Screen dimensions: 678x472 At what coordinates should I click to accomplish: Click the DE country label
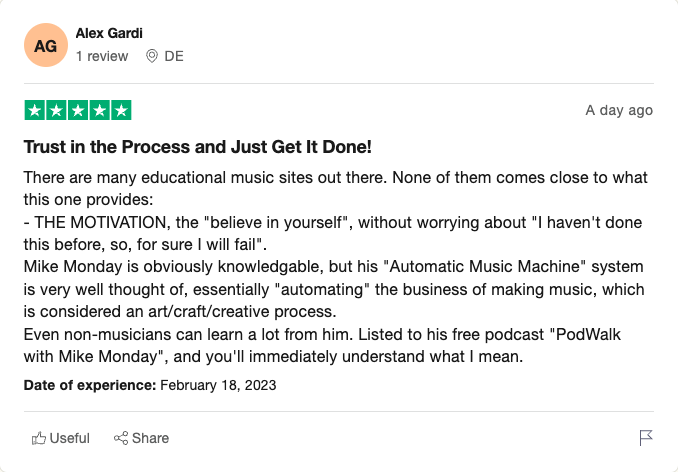coord(174,56)
